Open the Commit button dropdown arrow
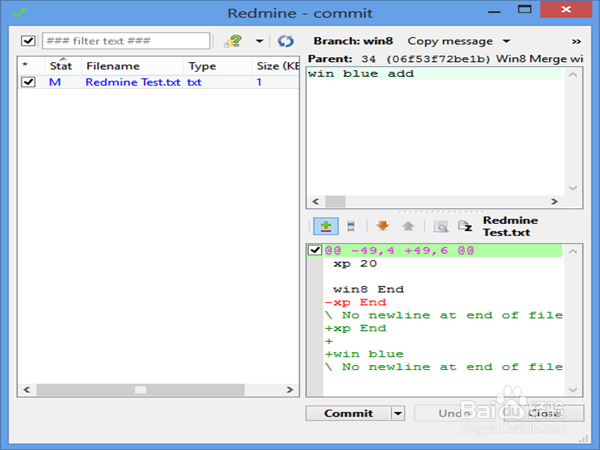 [398, 413]
